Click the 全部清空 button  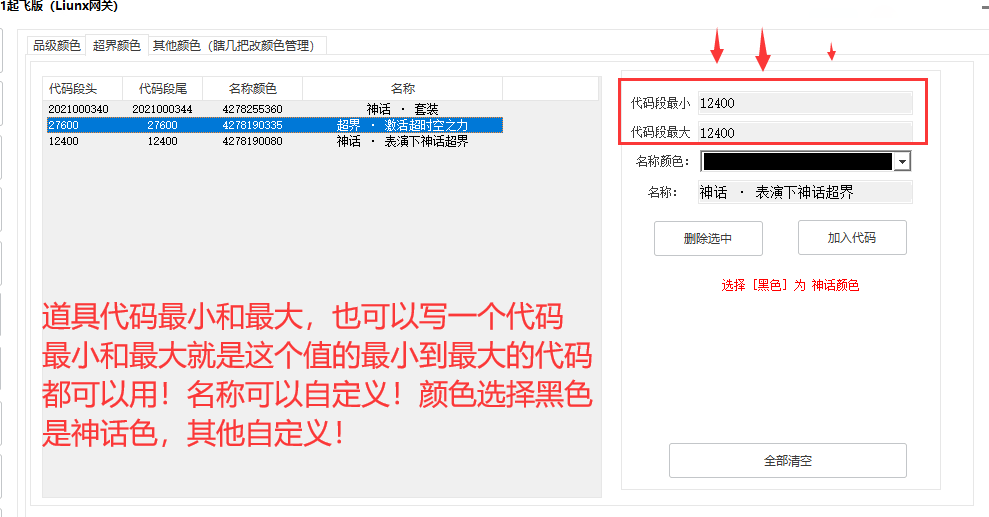point(788,461)
